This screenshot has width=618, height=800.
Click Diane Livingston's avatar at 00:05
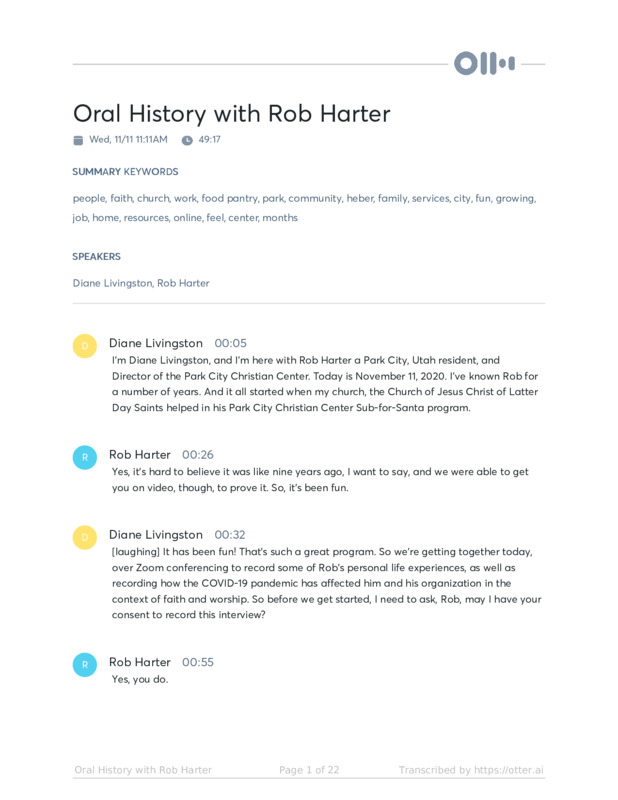coord(85,346)
